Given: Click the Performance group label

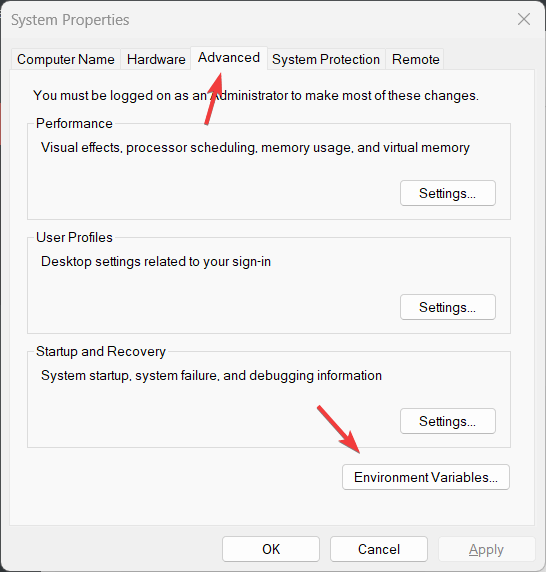Looking at the screenshot, I should (x=74, y=123).
